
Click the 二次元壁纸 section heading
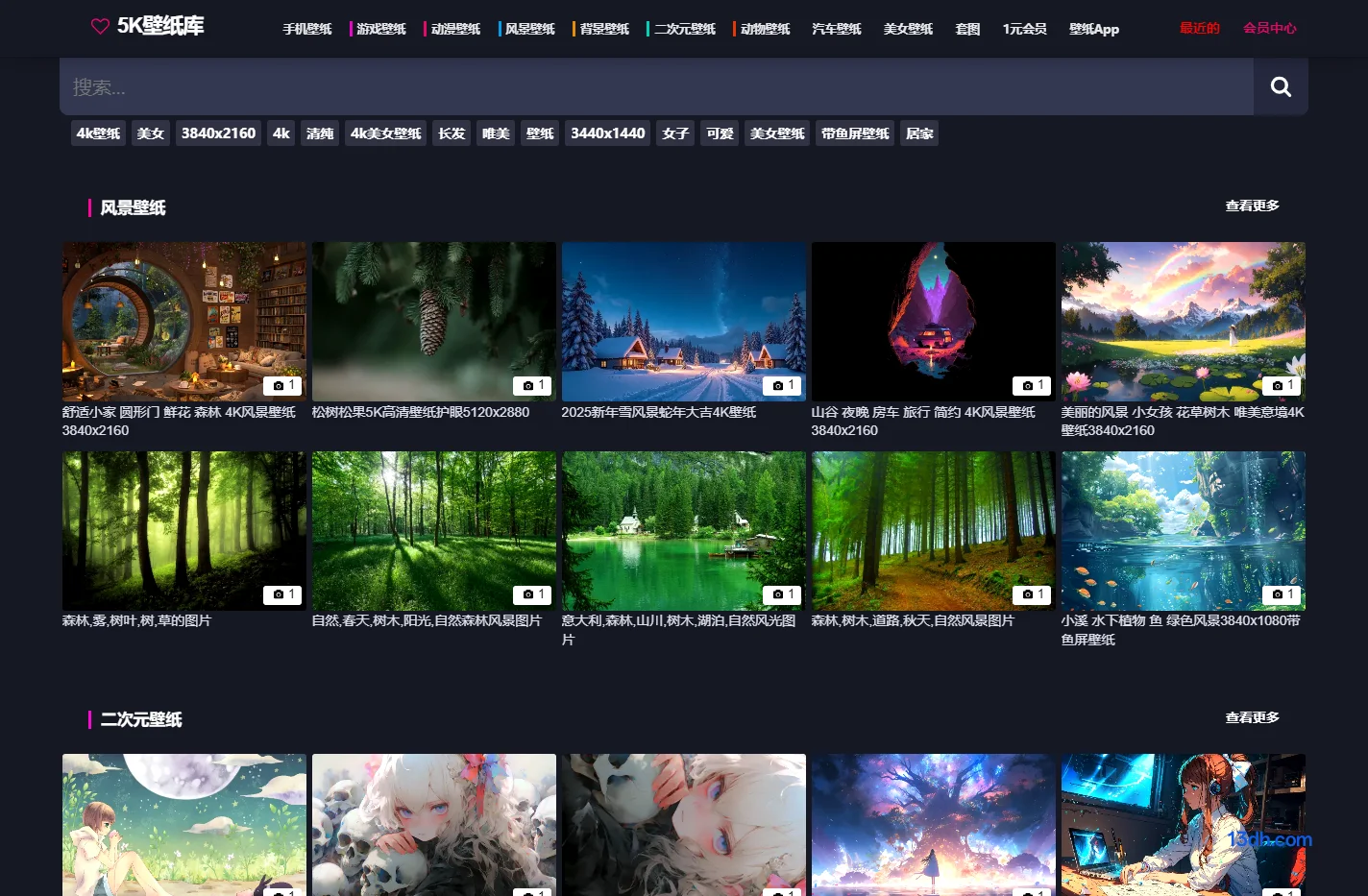pyautogui.click(x=141, y=719)
